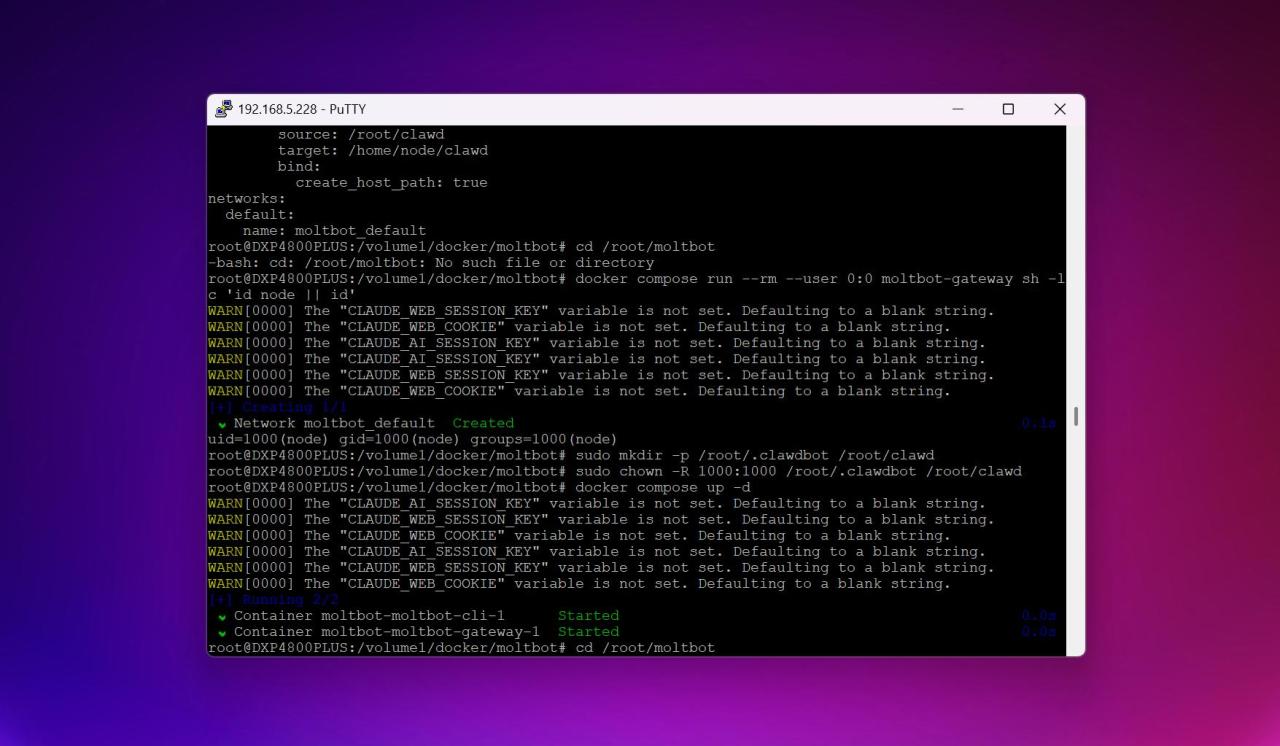The width and height of the screenshot is (1280, 746).
Task: Click the '-bash: cd: /root/moltbot: No such file' error
Action: tap(431, 262)
